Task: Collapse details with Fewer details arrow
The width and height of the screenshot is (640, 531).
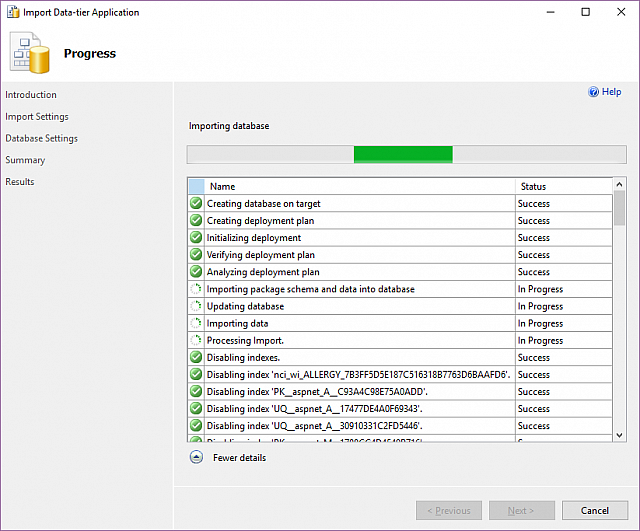Action: (x=196, y=458)
